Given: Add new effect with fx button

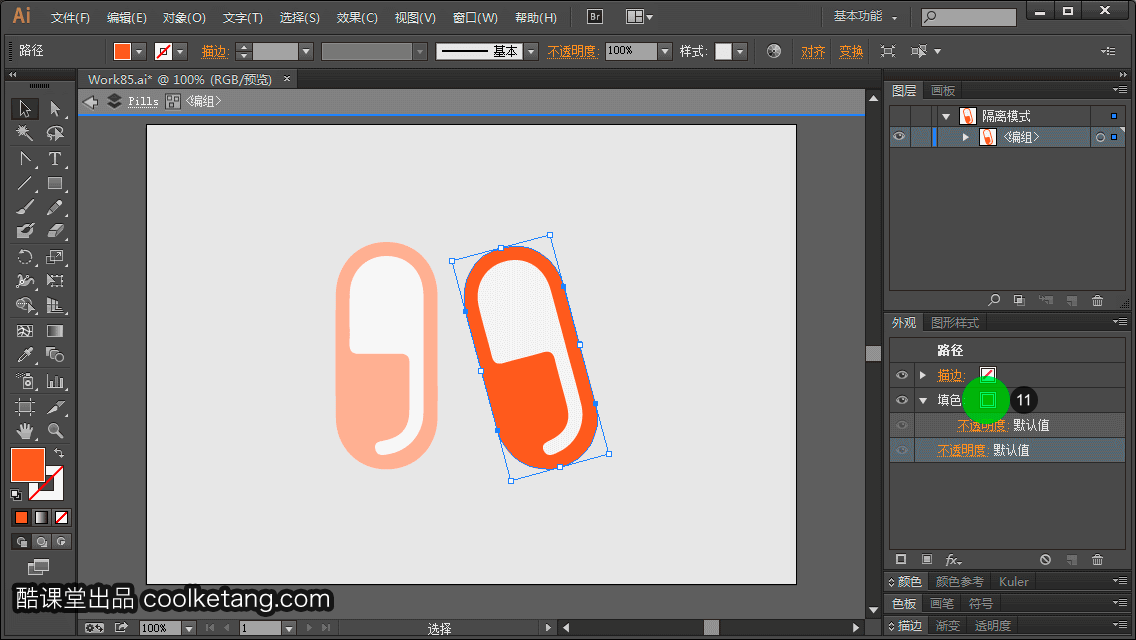Looking at the screenshot, I should 953,560.
